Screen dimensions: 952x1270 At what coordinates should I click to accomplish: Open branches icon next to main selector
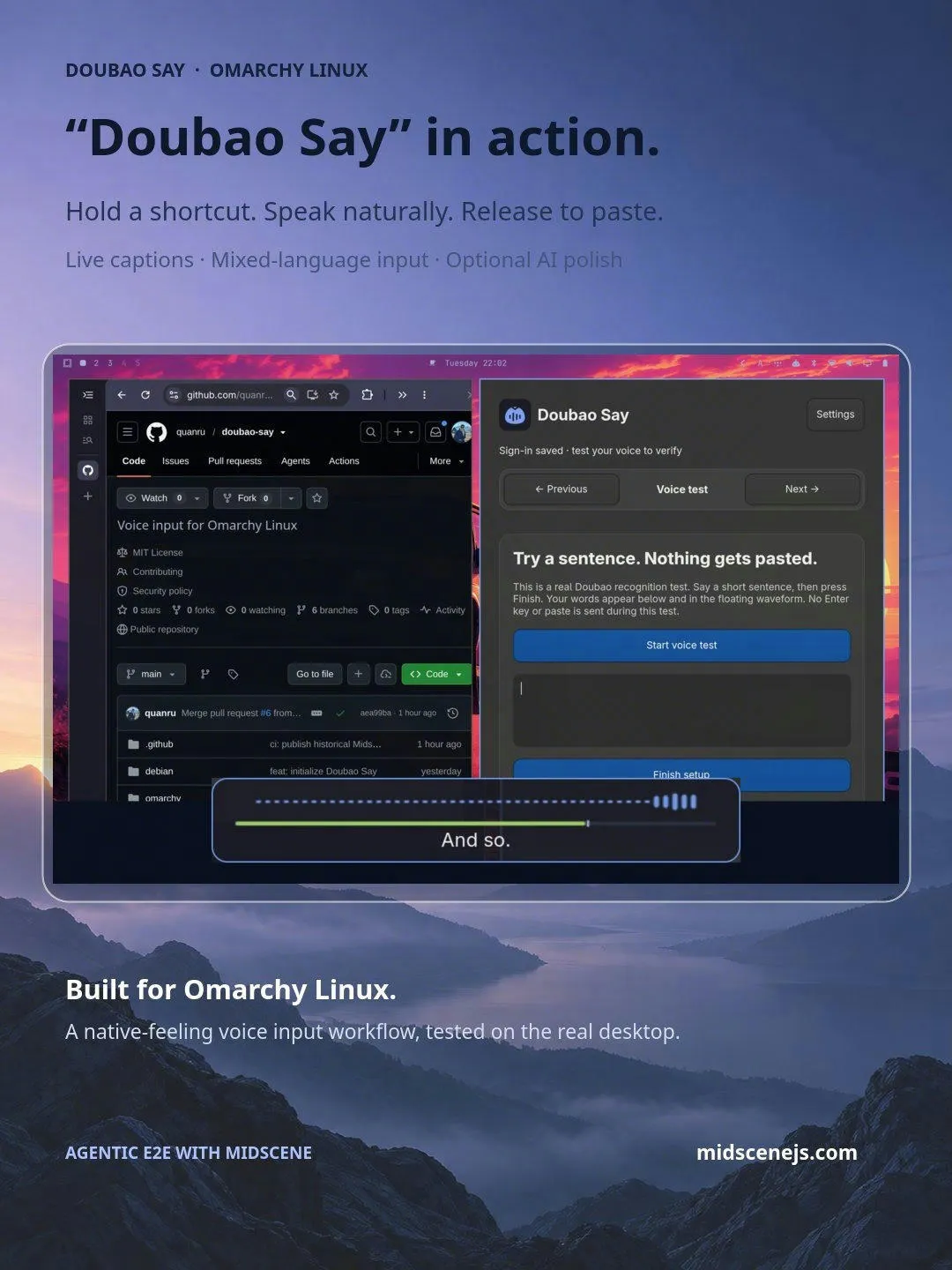tap(205, 675)
